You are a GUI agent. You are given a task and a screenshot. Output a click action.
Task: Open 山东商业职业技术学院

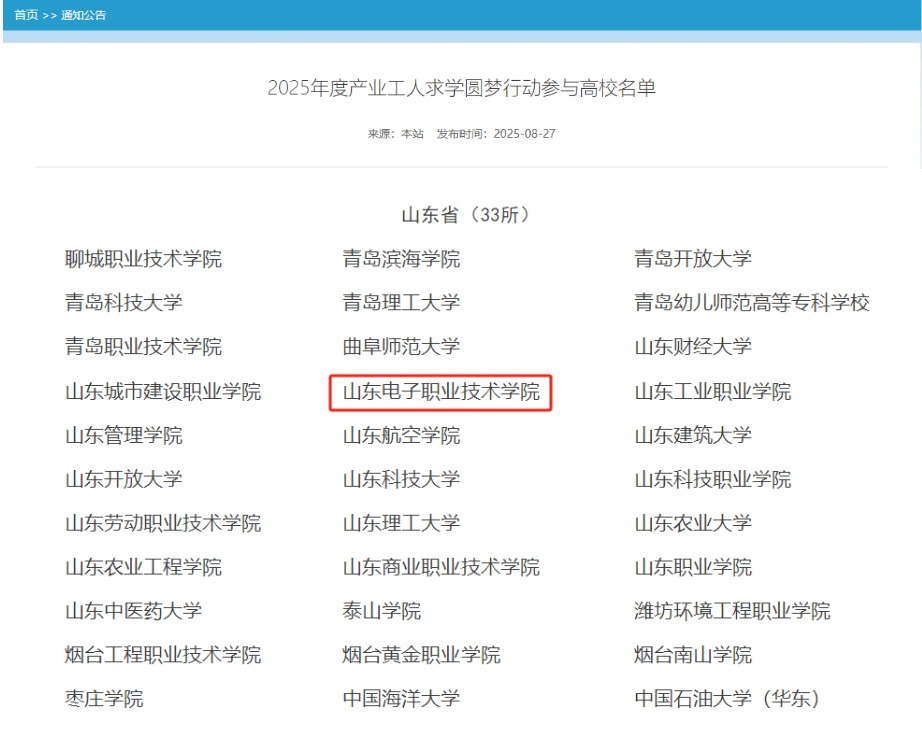click(441, 567)
